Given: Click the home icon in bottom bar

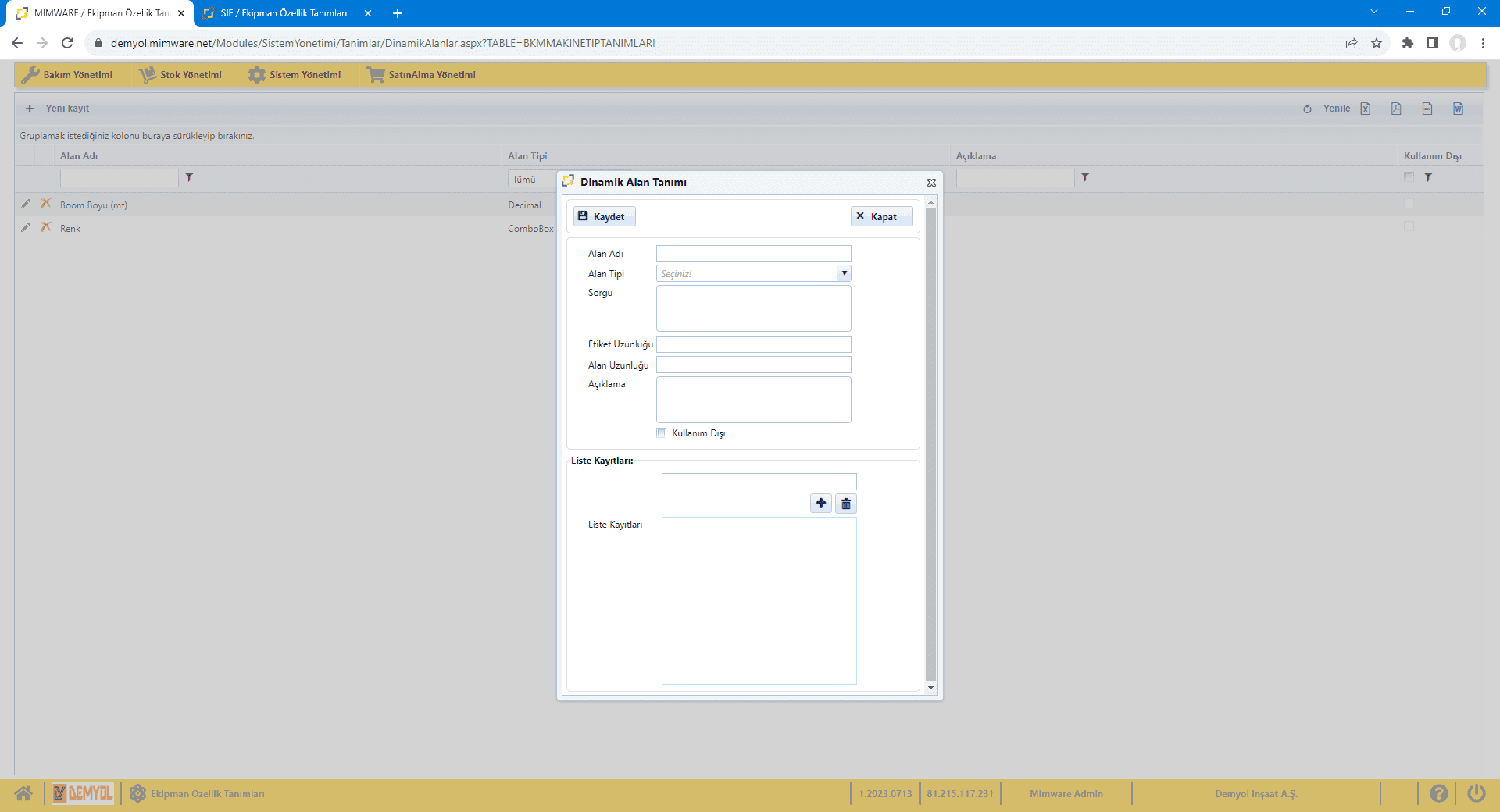Looking at the screenshot, I should 23,793.
